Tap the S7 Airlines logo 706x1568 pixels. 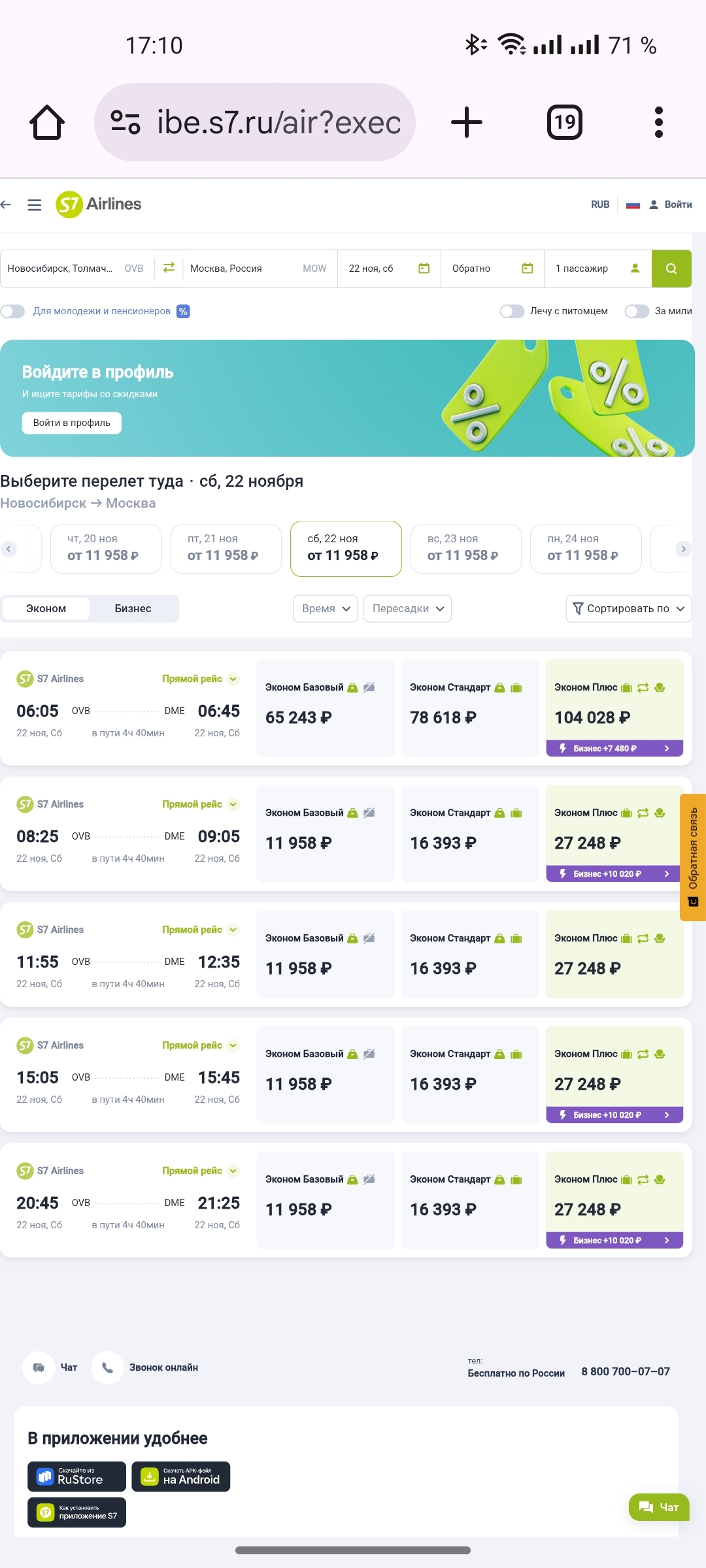pyautogui.click(x=99, y=204)
